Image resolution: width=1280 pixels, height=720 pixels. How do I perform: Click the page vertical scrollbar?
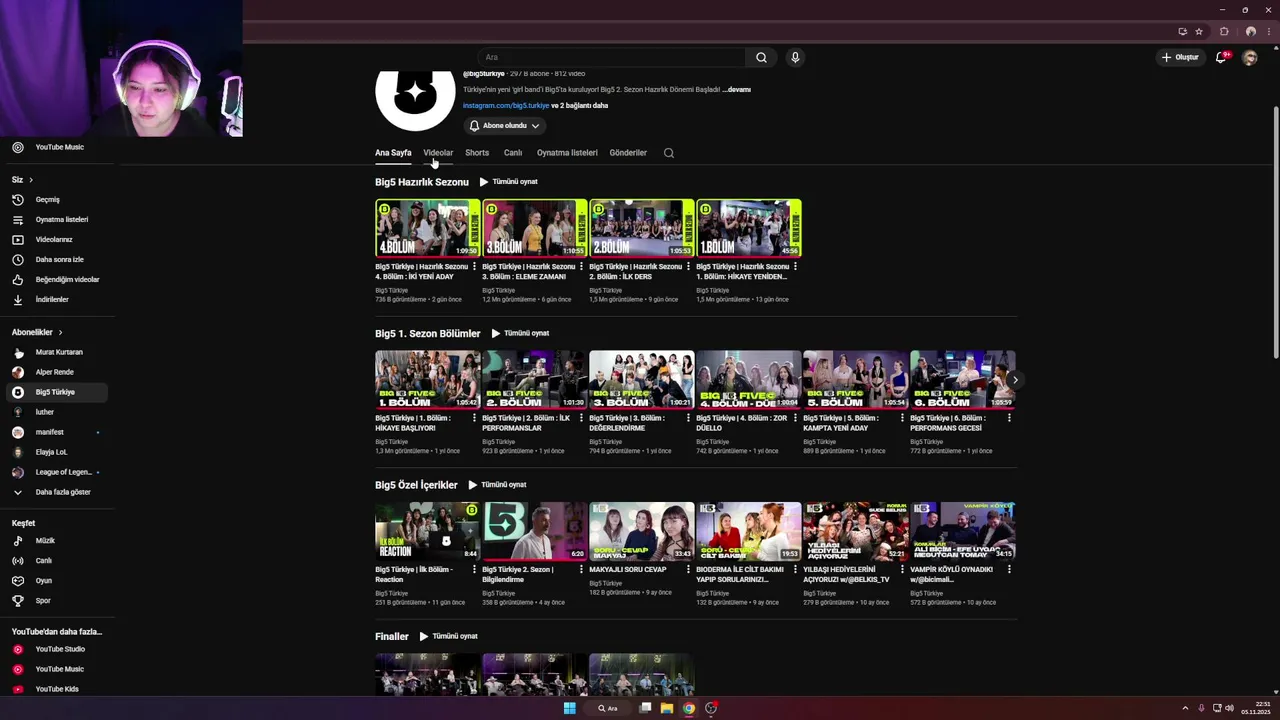point(1274,232)
